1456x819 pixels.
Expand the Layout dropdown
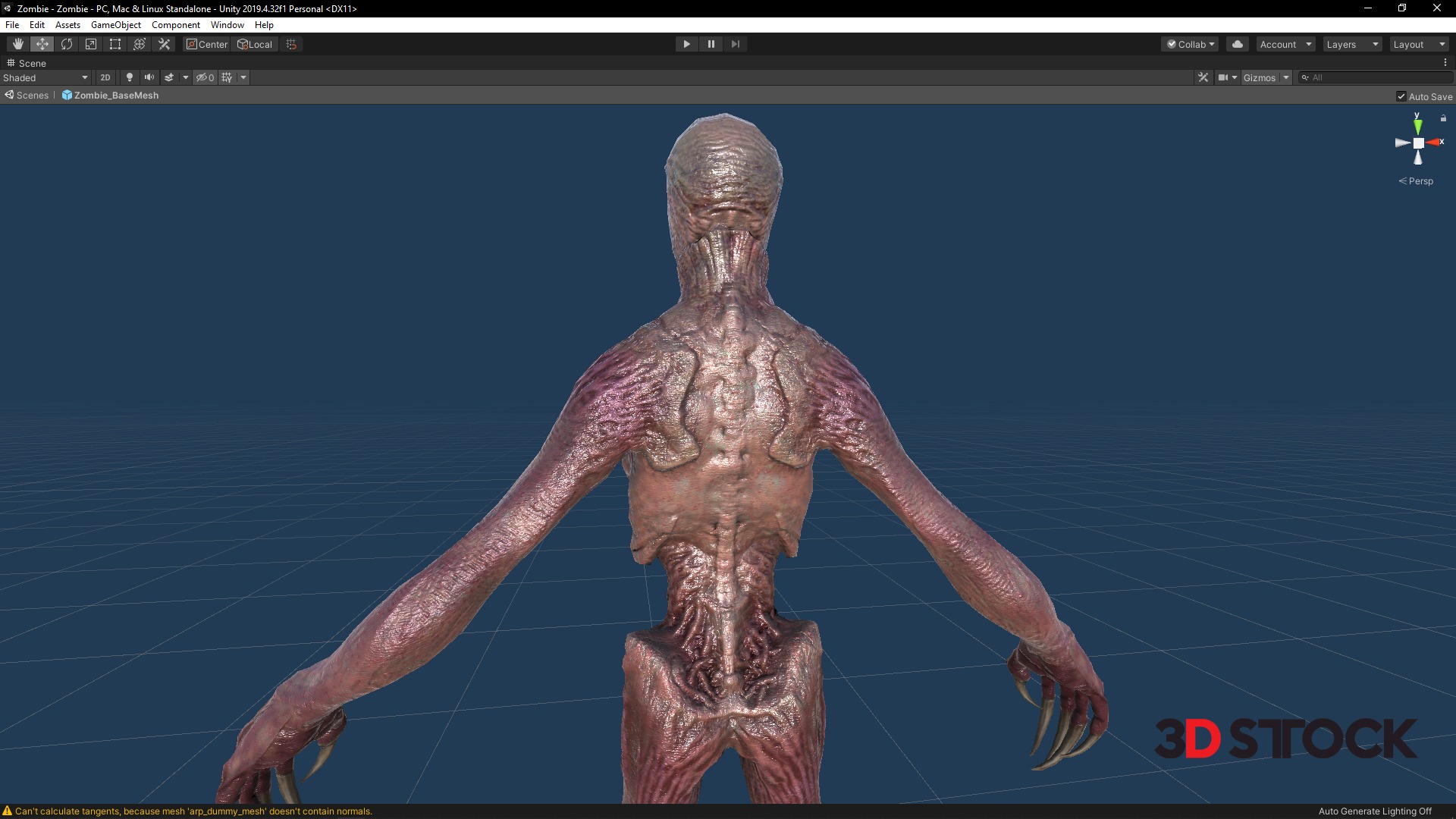click(x=1418, y=44)
